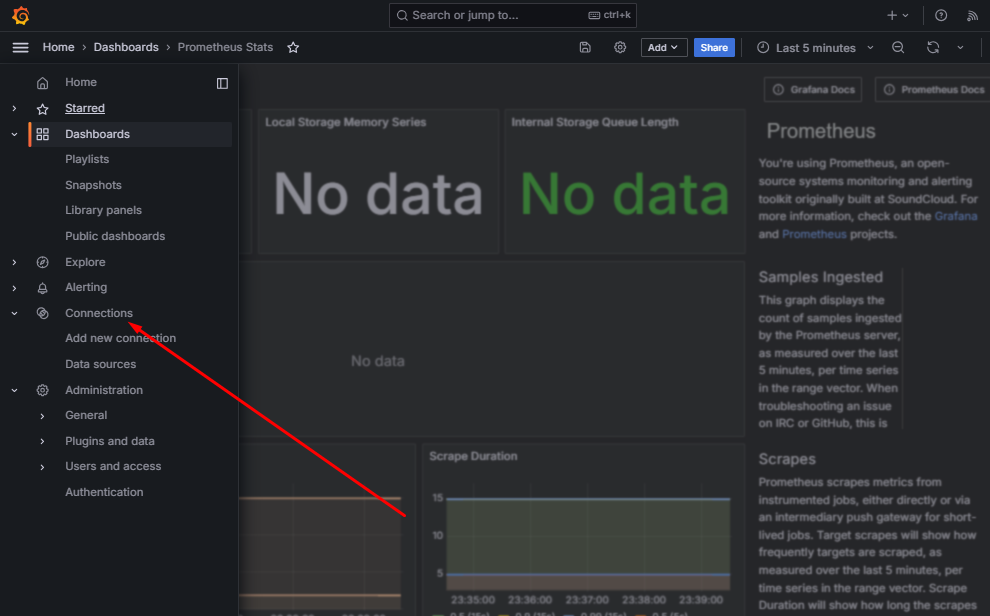The image size is (990, 616).
Task: Open the Connections menu item
Action: pyautogui.click(x=99, y=313)
